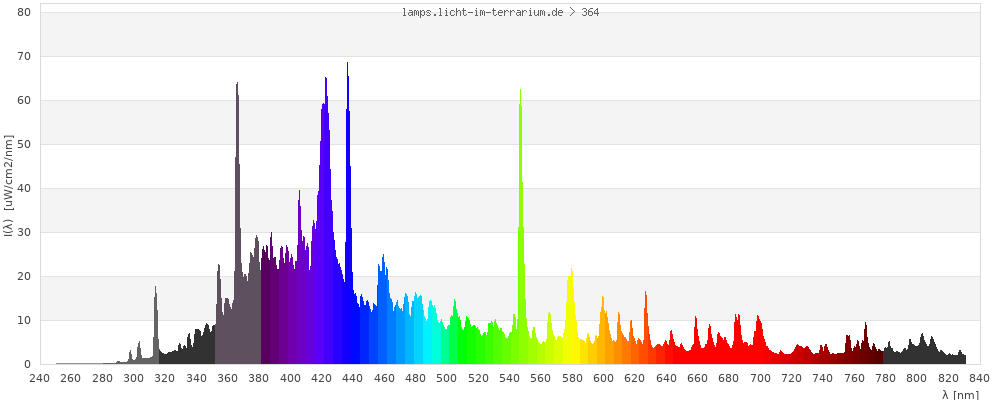Click the x-axis tick label 280
The height and width of the screenshot is (400, 1000).
click(101, 378)
